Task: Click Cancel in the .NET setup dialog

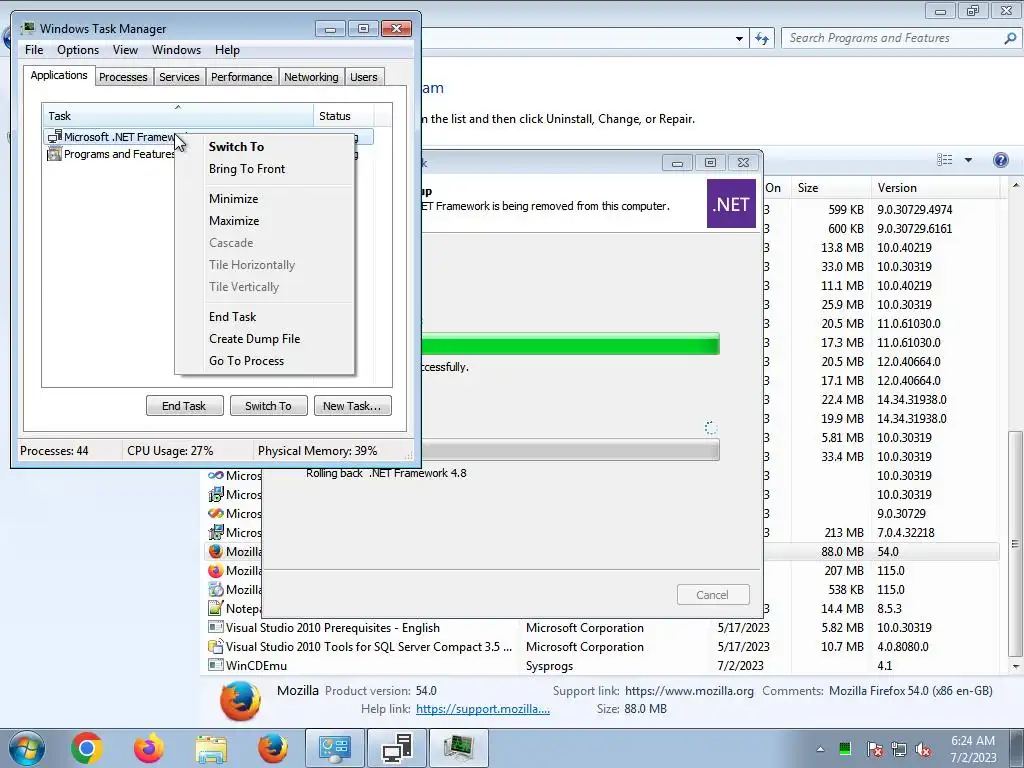Action: [x=712, y=595]
